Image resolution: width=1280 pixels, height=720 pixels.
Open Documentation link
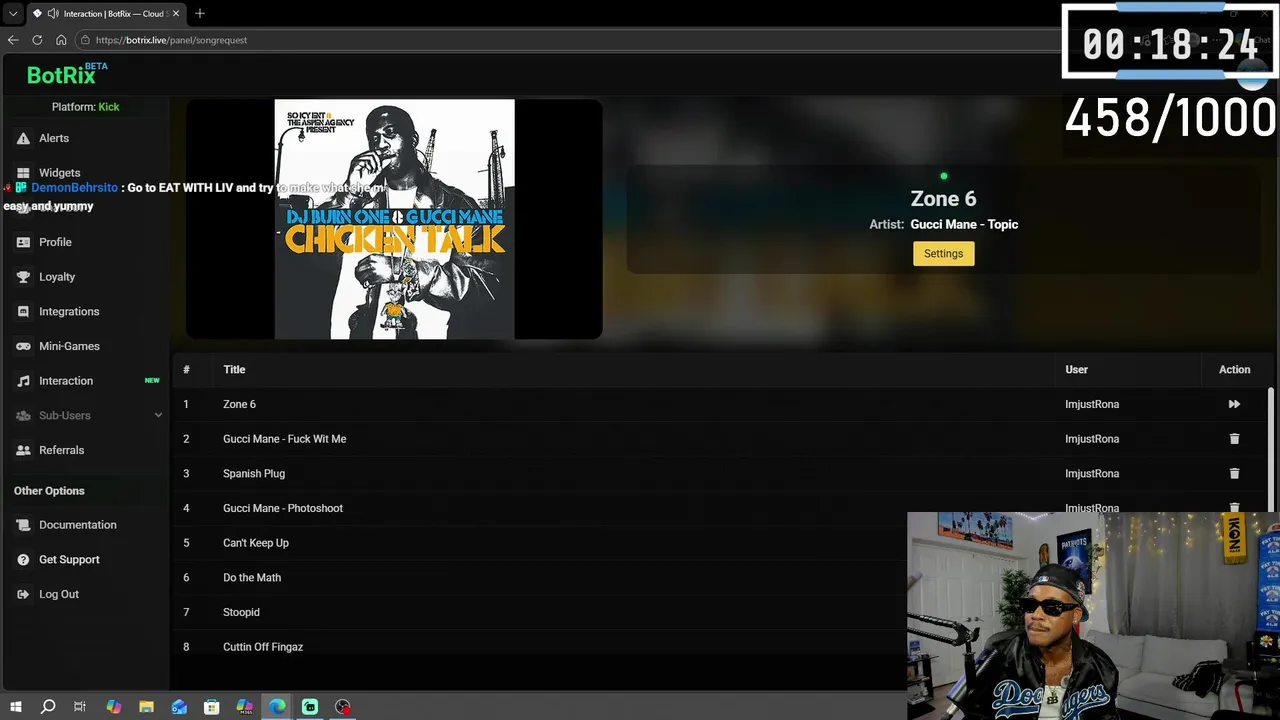(78, 525)
